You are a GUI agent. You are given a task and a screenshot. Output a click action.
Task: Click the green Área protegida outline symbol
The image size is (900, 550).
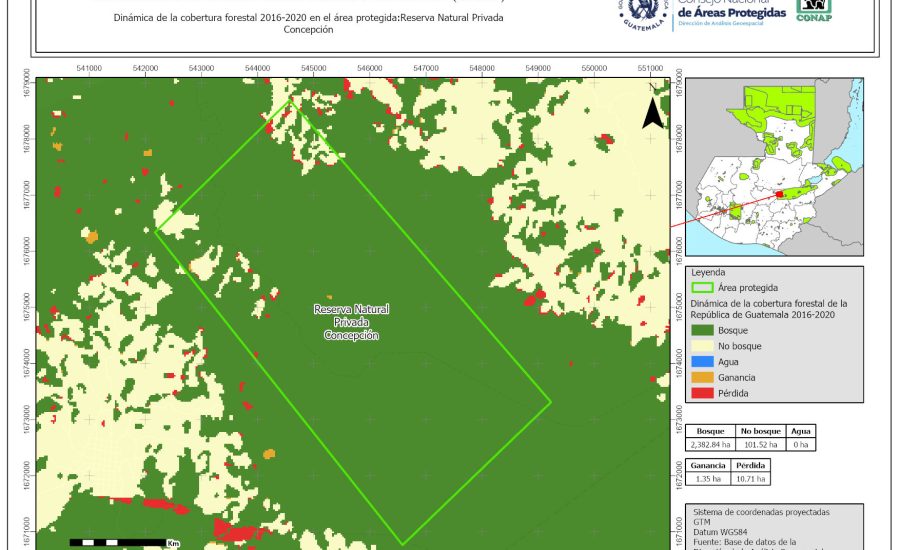click(x=703, y=286)
